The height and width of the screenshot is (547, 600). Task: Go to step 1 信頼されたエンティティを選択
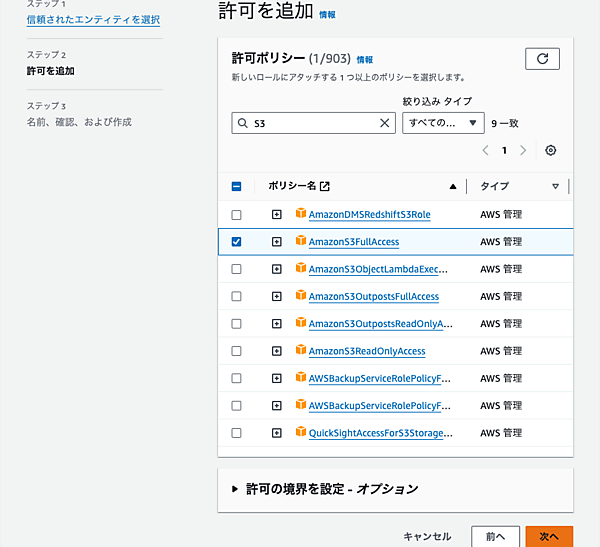tap(93, 20)
